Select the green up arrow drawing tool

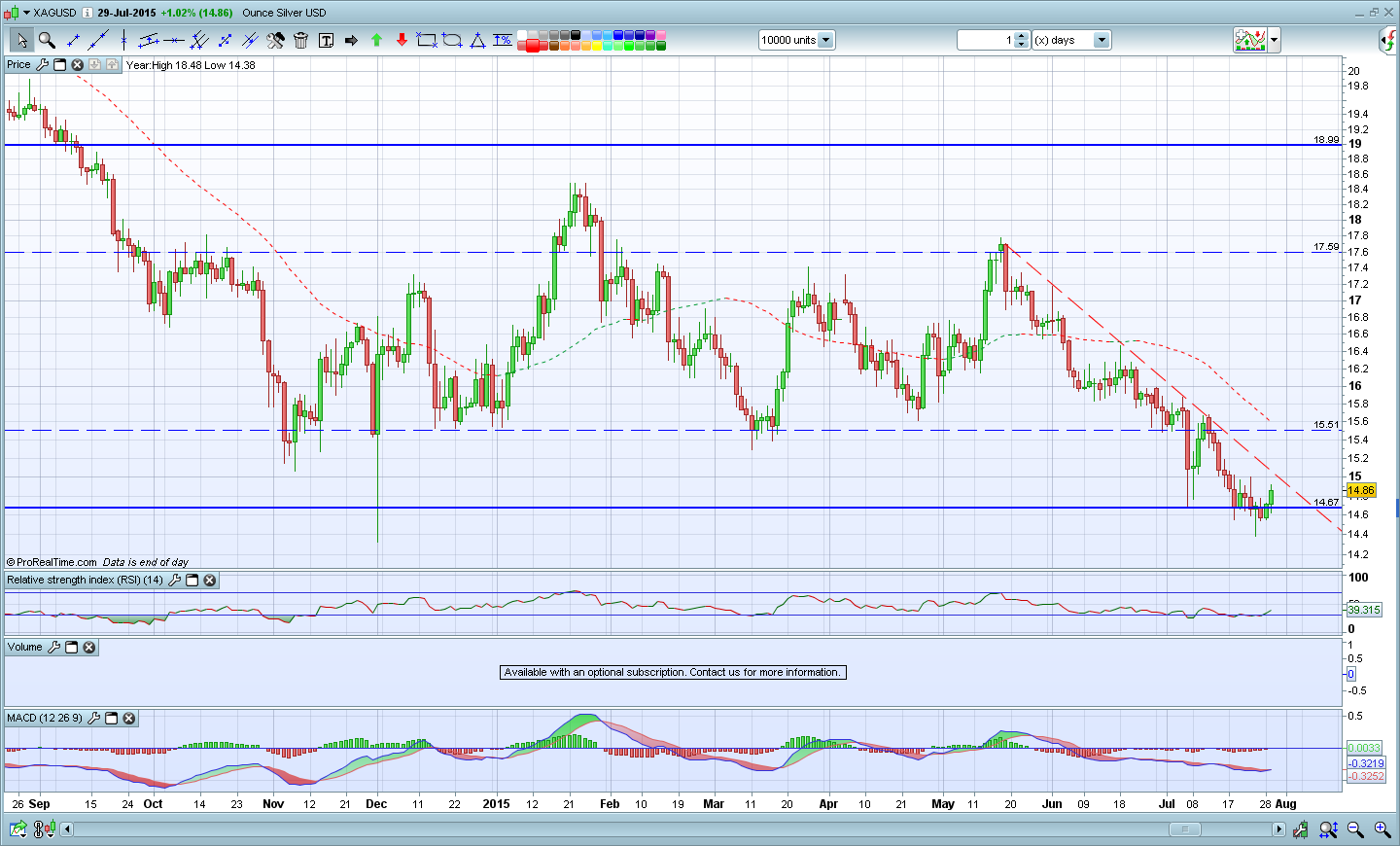click(376, 40)
